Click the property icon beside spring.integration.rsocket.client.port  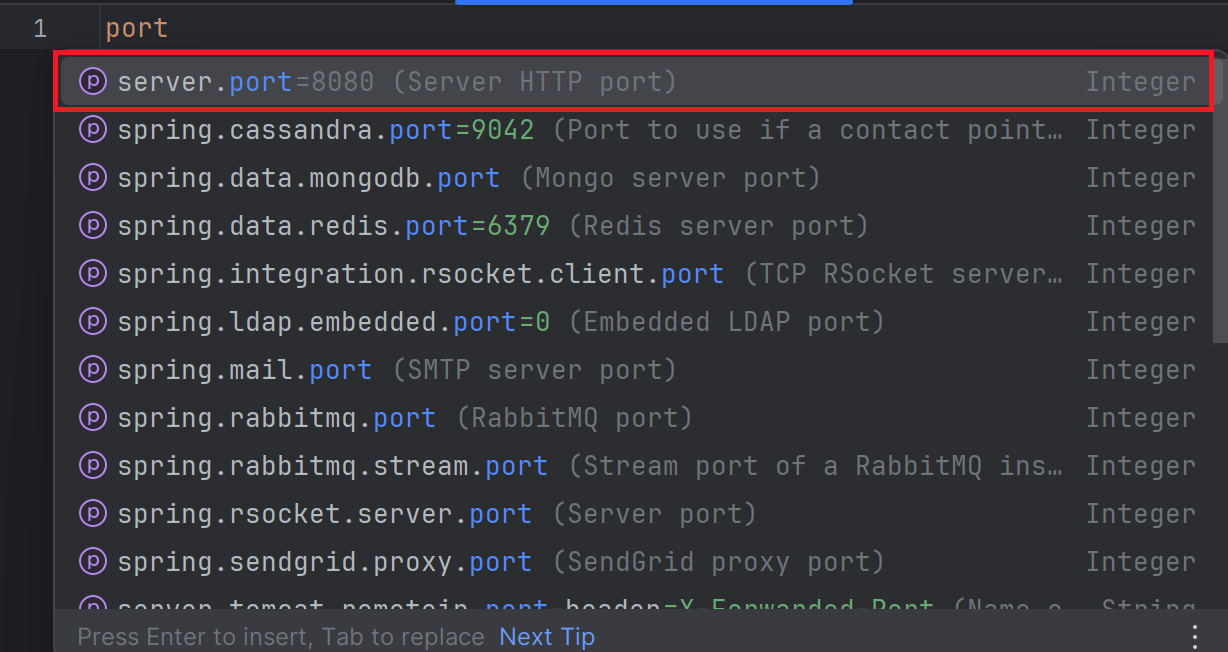coord(92,274)
